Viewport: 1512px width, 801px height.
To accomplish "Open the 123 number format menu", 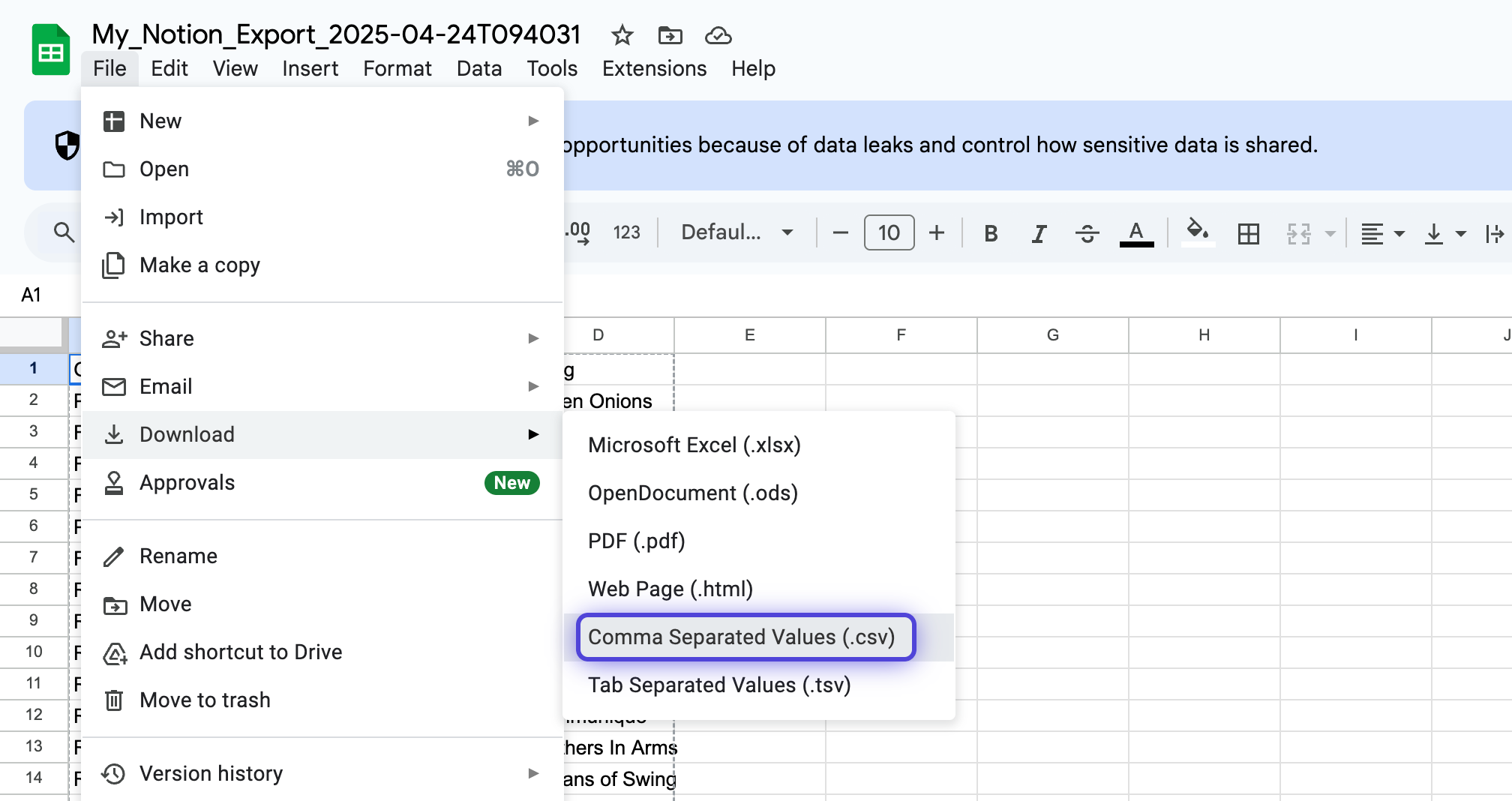I will (627, 232).
